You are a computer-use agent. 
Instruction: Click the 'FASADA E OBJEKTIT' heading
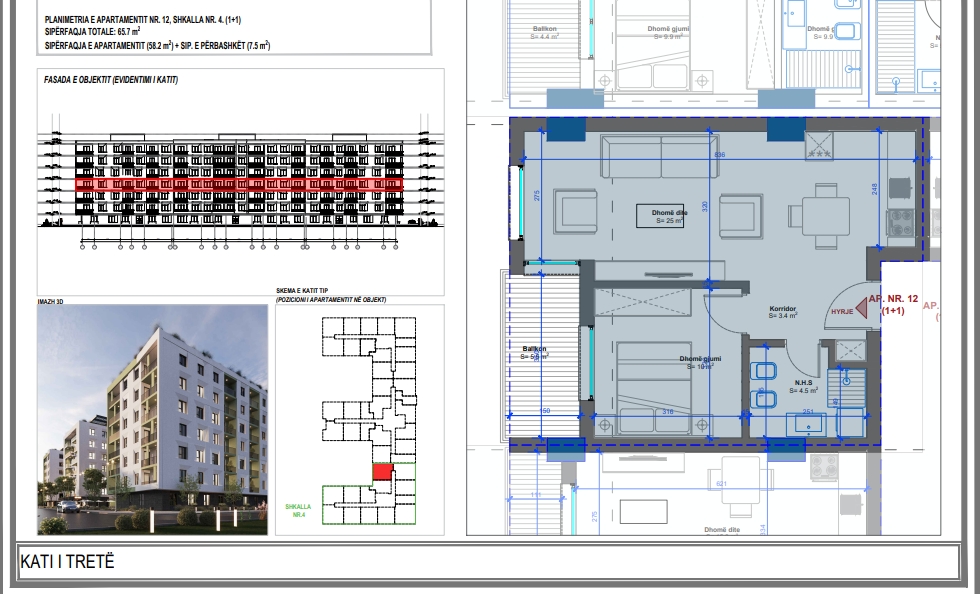110,80
